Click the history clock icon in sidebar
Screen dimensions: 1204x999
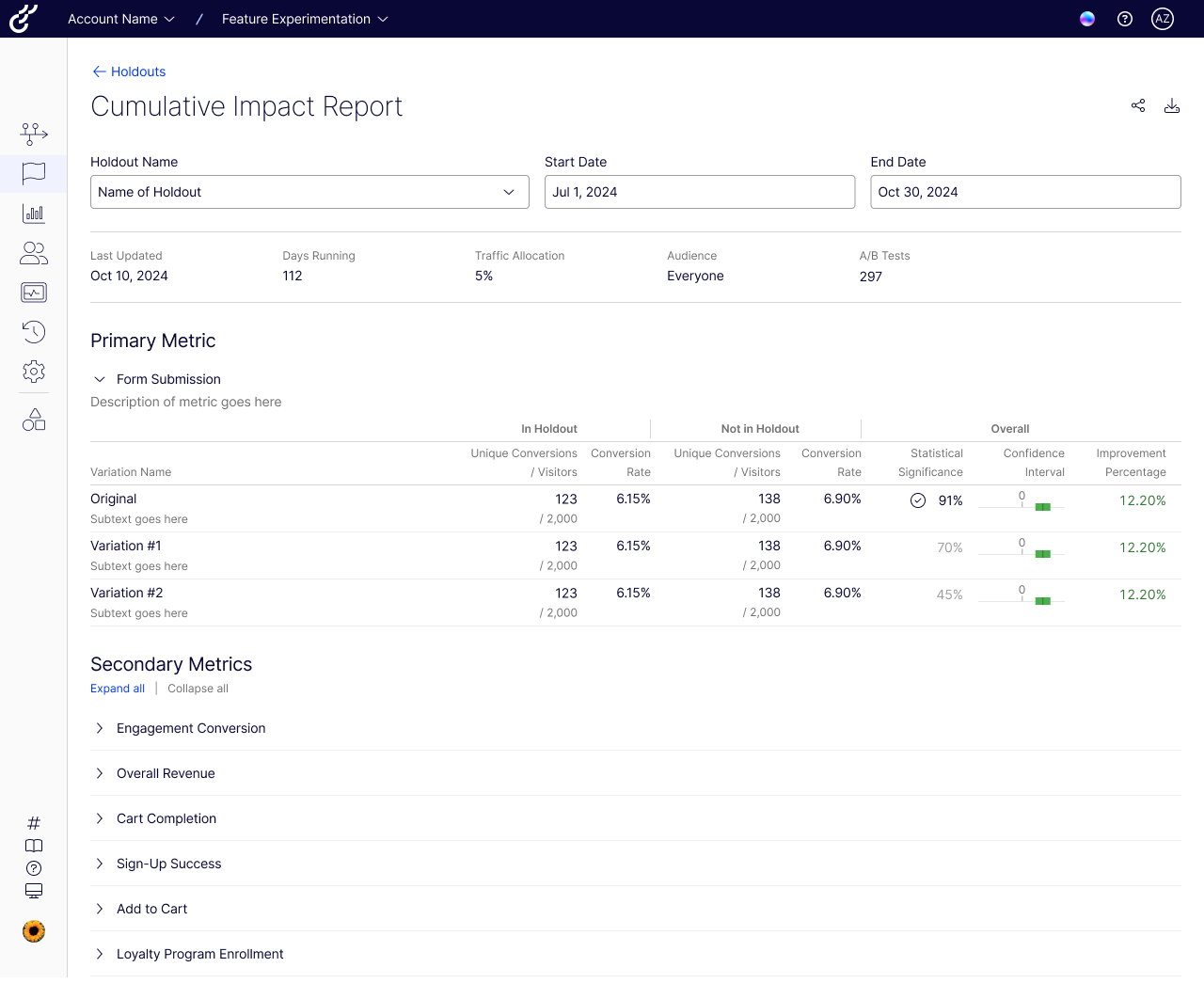[x=33, y=332]
